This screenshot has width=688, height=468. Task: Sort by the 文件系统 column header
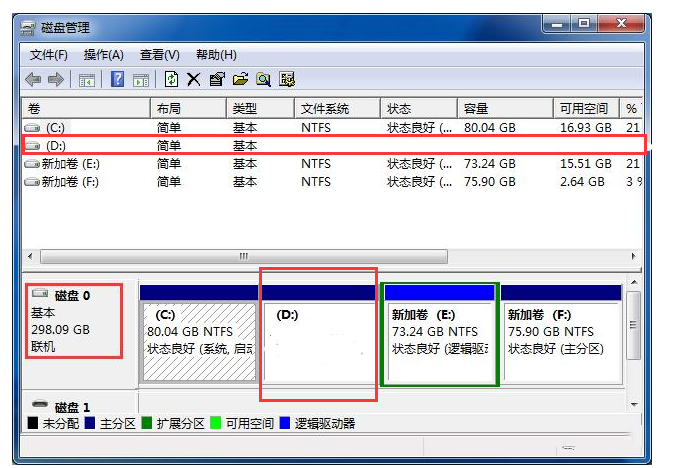pyautogui.click(x=337, y=108)
